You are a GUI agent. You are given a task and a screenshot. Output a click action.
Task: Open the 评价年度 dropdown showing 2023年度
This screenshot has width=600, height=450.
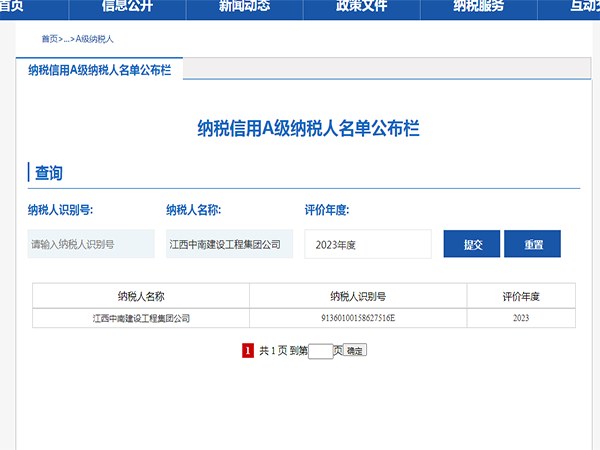368,244
